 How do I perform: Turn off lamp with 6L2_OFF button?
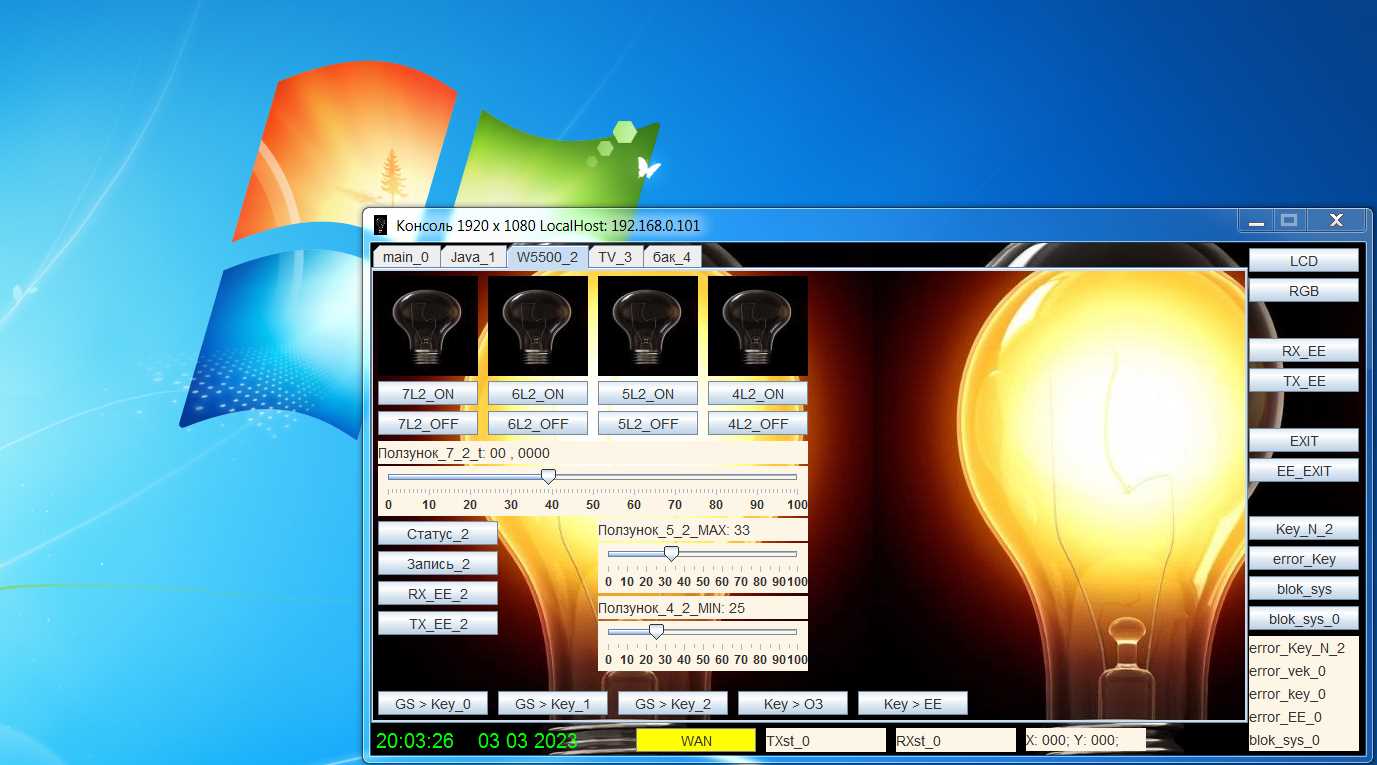click(x=537, y=424)
